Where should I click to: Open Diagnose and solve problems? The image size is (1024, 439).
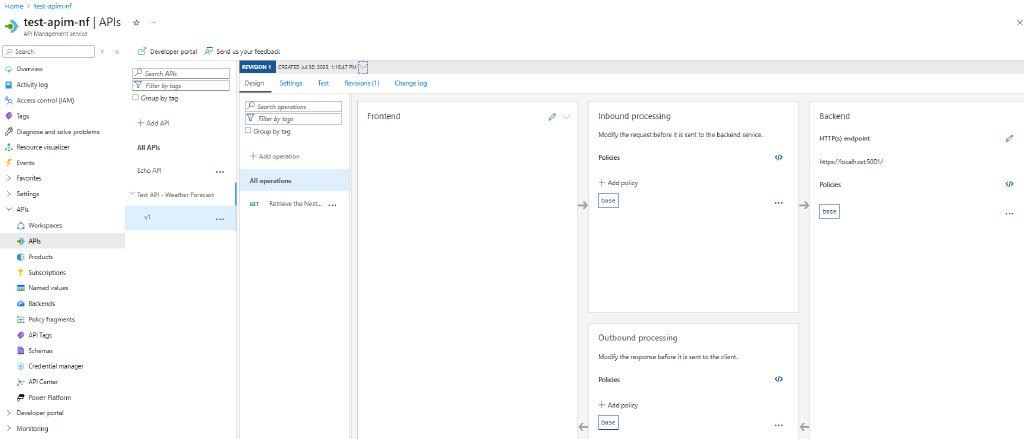[x=58, y=131]
